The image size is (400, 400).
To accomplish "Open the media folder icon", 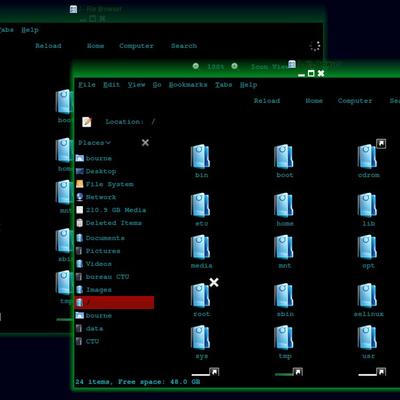I will [x=200, y=247].
